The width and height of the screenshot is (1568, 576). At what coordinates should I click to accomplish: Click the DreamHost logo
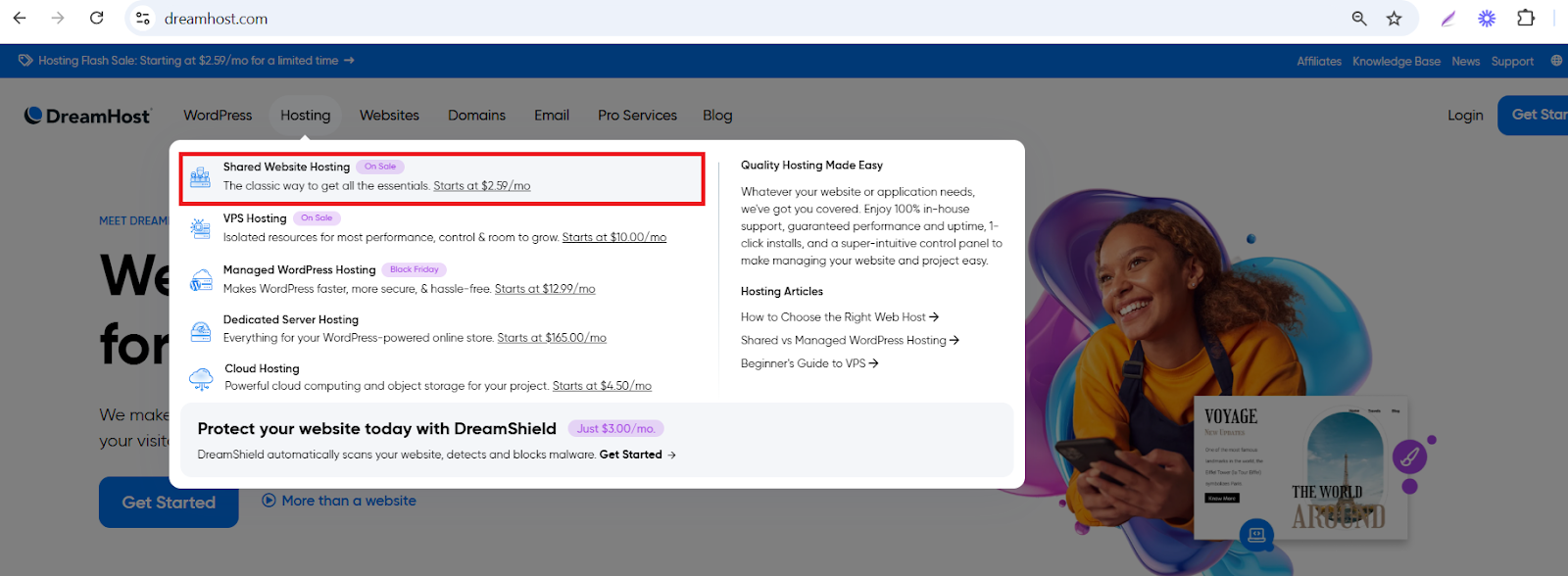[x=87, y=116]
